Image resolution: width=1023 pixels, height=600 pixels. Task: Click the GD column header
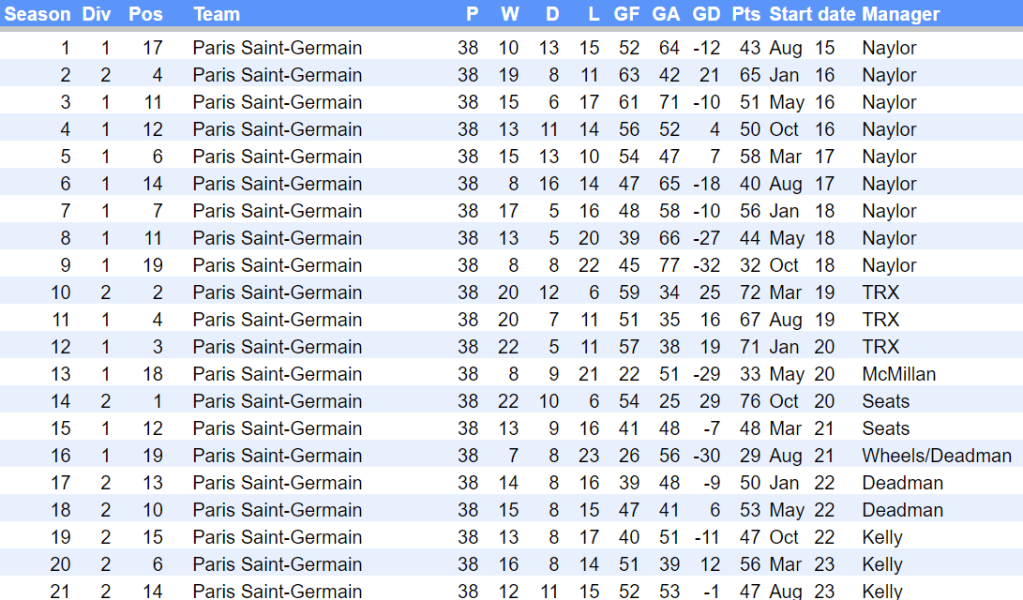706,14
